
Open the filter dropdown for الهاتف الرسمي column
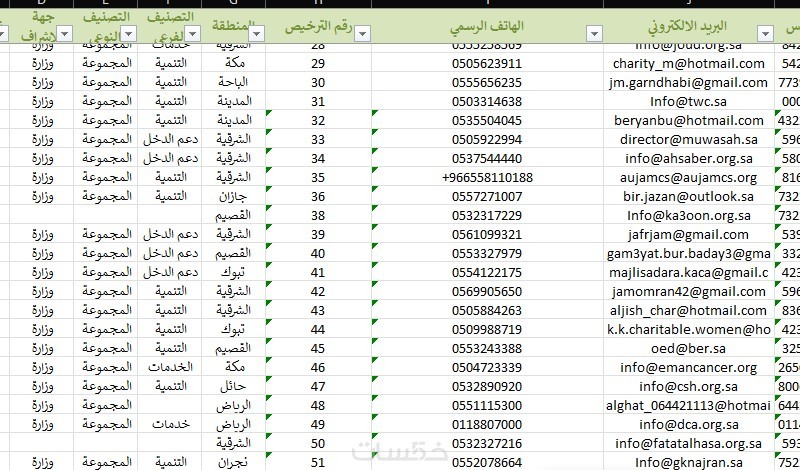594,34
